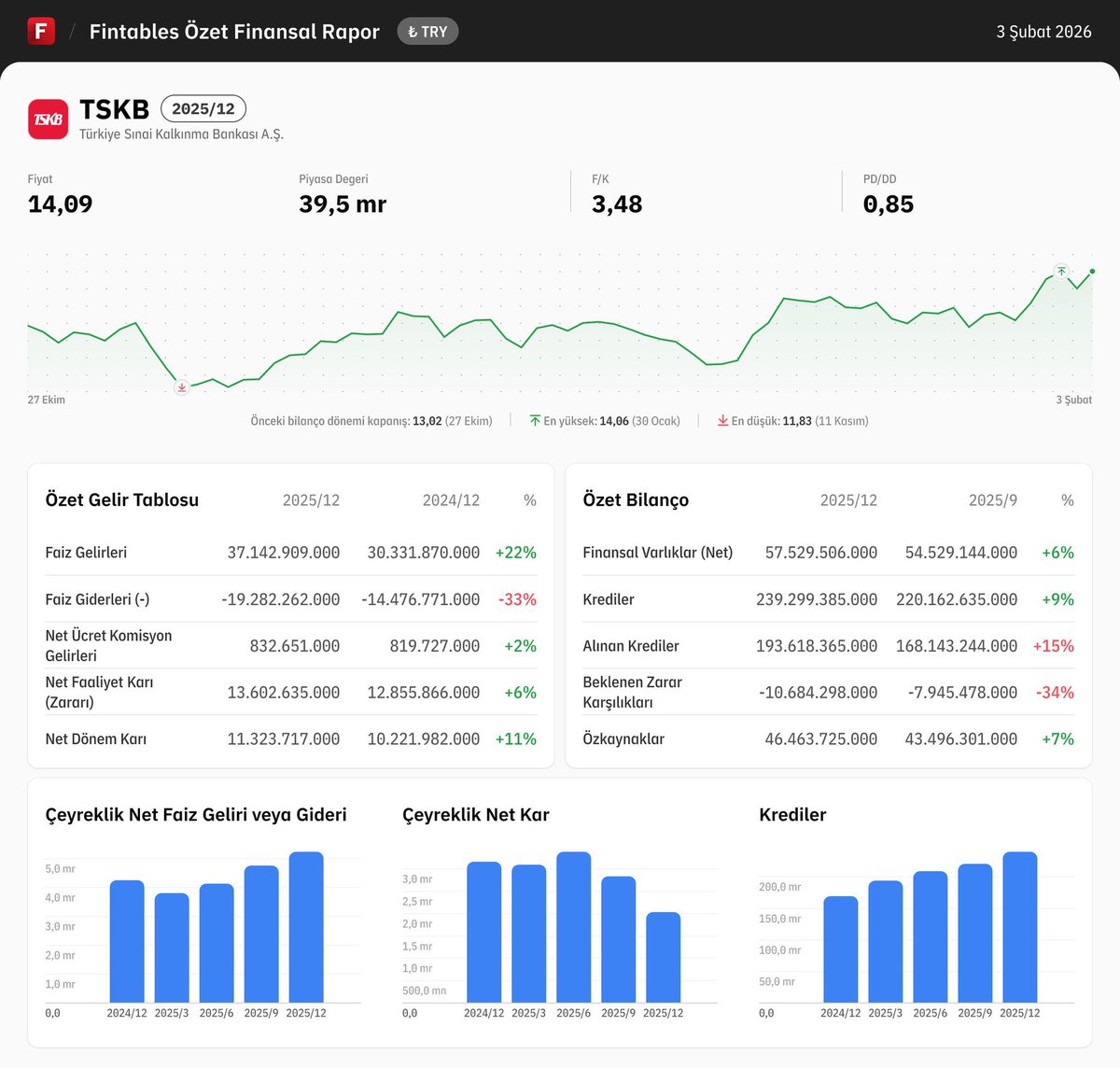Viewport: 1120px width, 1068px height.
Task: Click the Net Dönem Karı value 11.323.717.000
Action: tap(284, 739)
